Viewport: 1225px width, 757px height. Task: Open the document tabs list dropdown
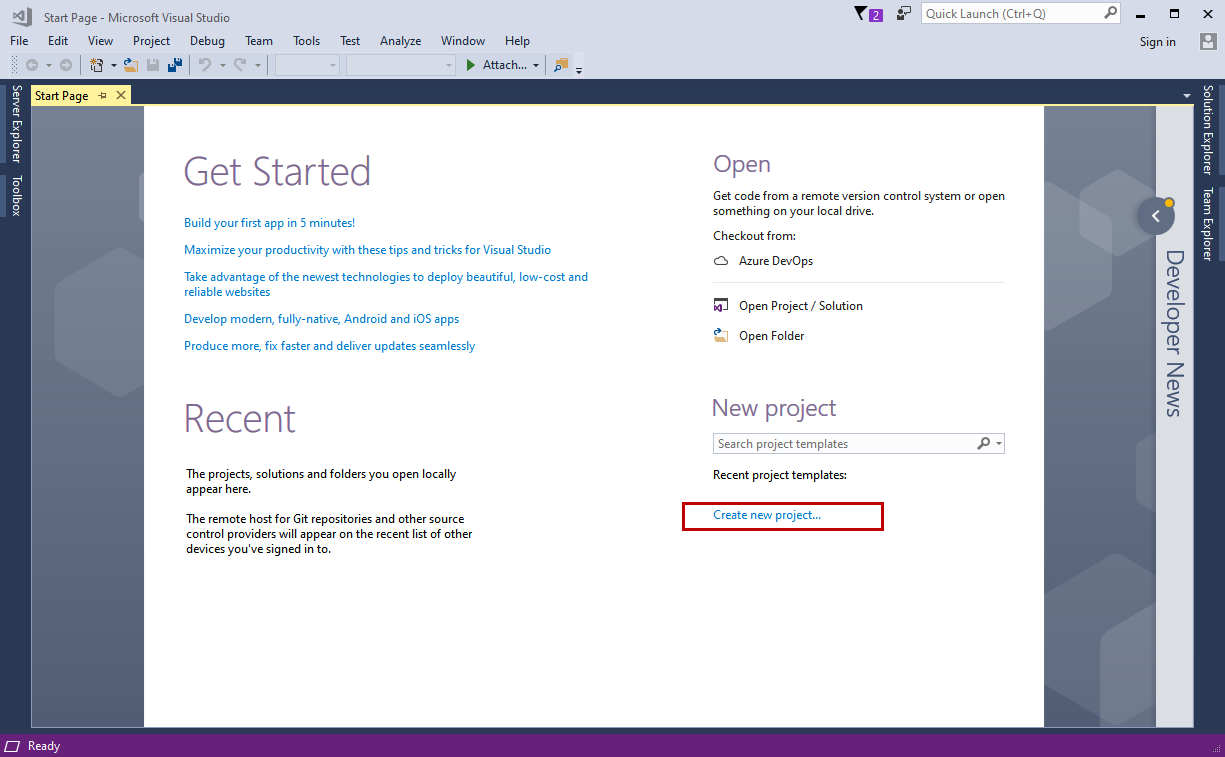click(x=1187, y=96)
